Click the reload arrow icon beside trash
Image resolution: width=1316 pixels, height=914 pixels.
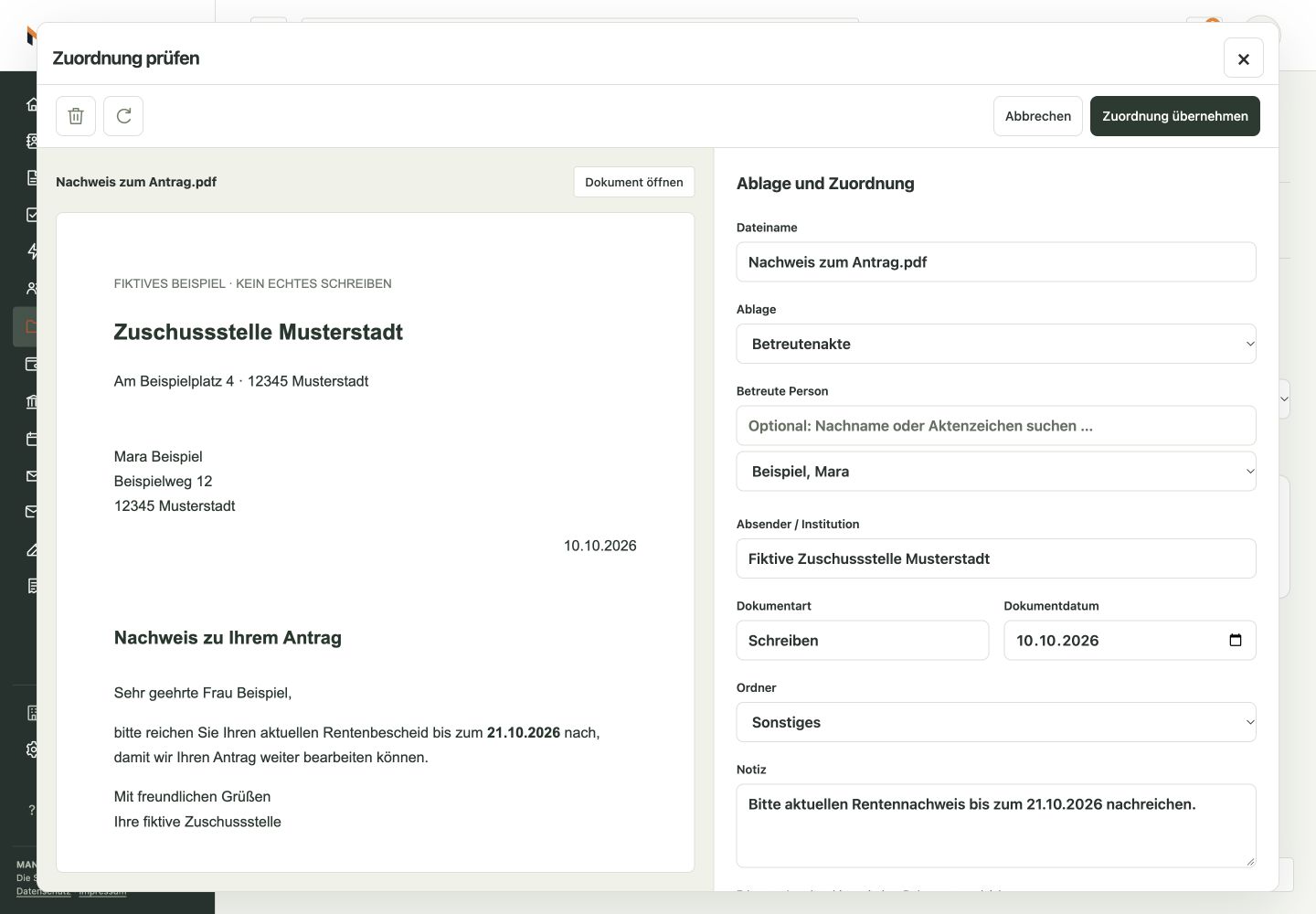tap(123, 116)
